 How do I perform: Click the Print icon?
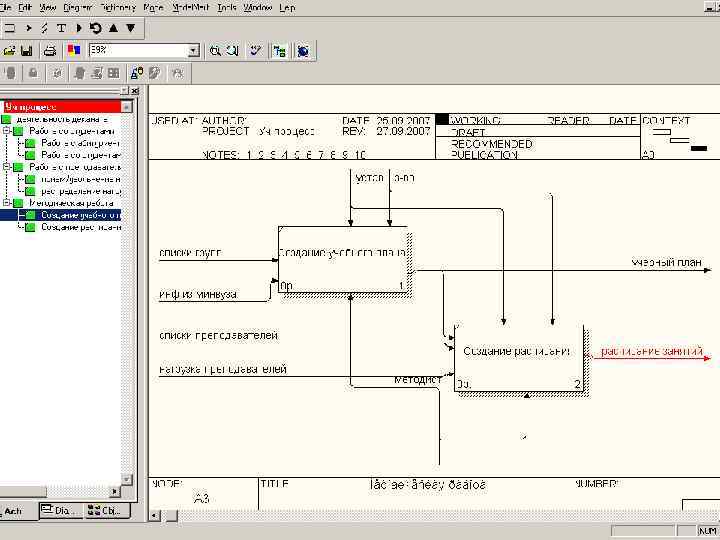49,50
